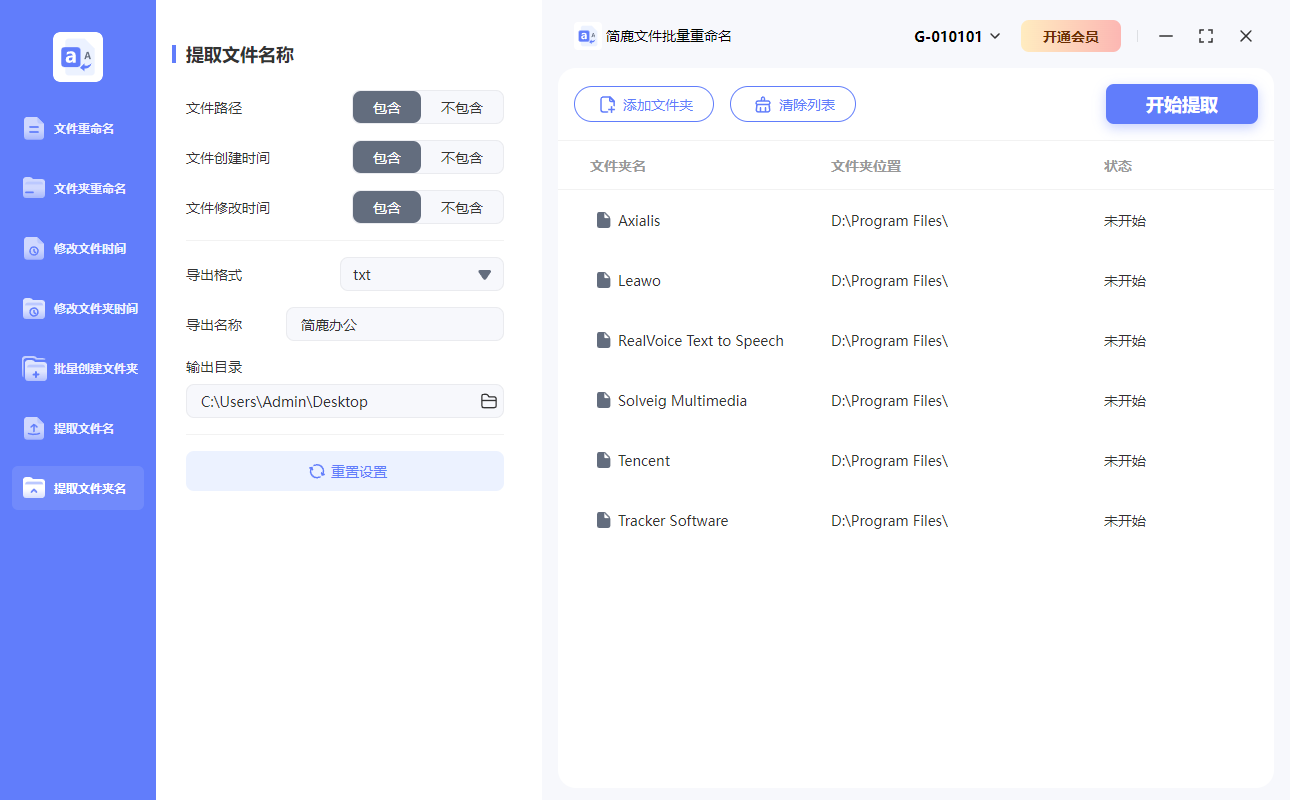Screen dimensions: 1290x800
Task: Click 清除列表 to clear the list
Action: click(x=792, y=104)
